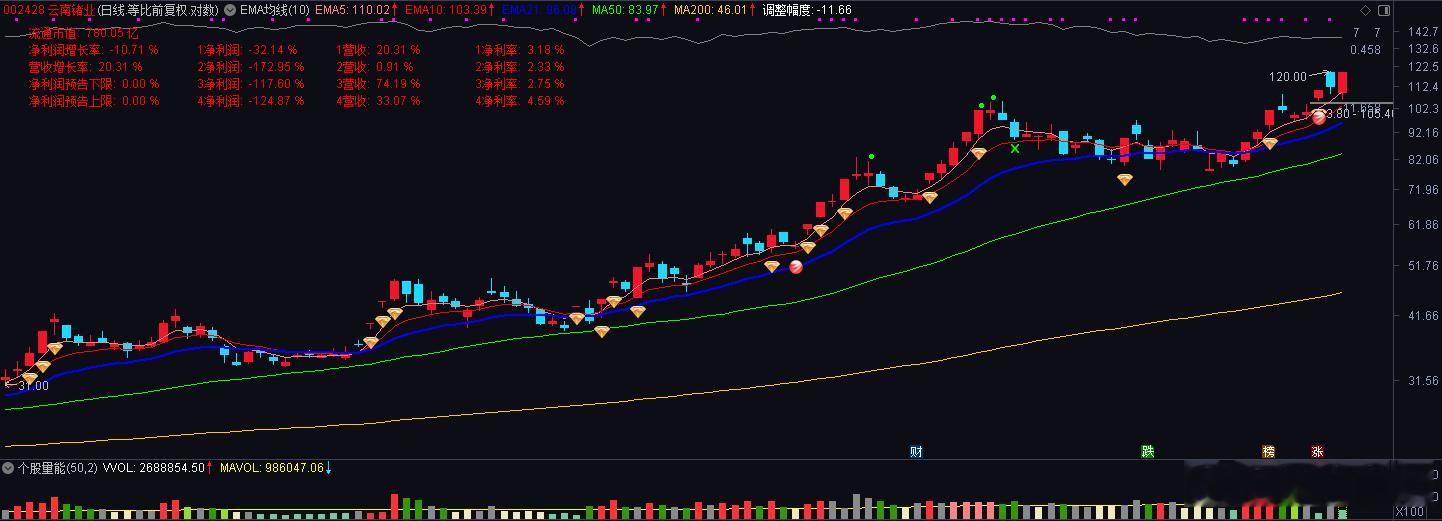Click 3净利率: 2.75 % text
Image resolution: width=1442 pixels, height=521 pixels.
coord(520,84)
